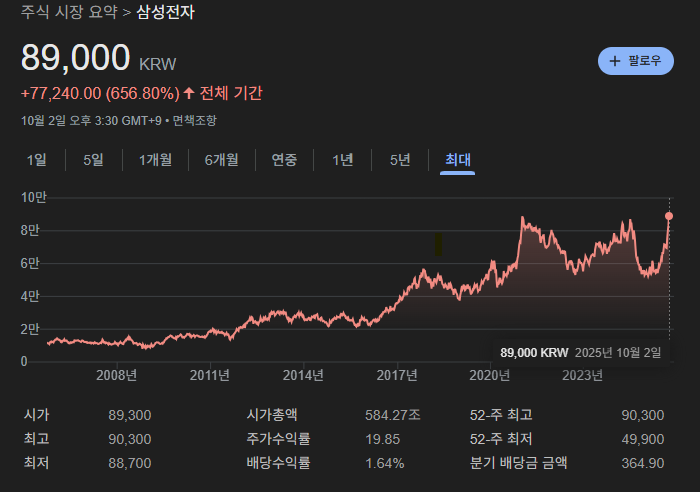This screenshot has width=700, height=492.
Task: Click the 2023년 x-axis label
Action: 583,375
